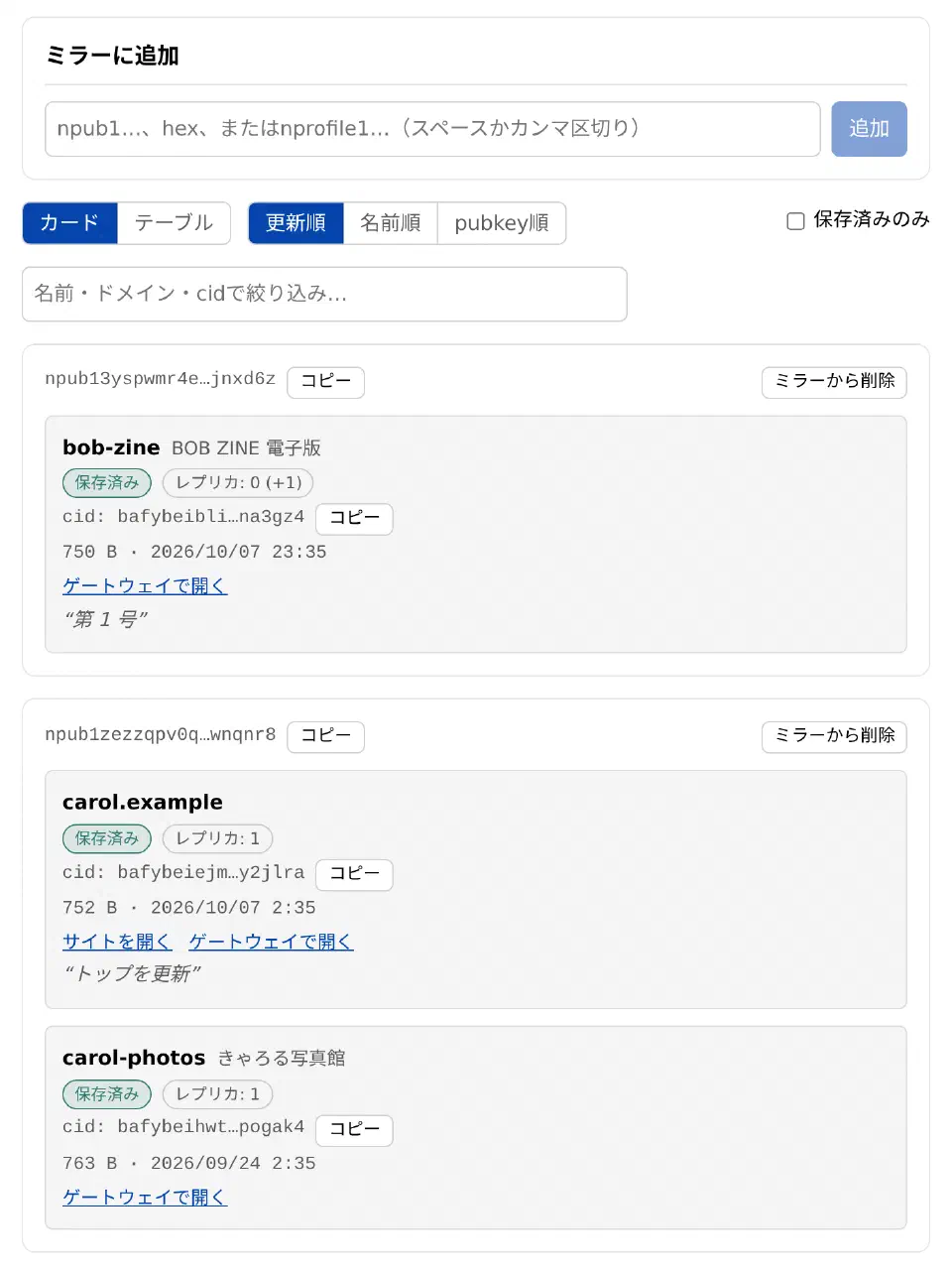The image size is (952, 1269).
Task: Click the bob-zine title text
Action: [x=111, y=447]
